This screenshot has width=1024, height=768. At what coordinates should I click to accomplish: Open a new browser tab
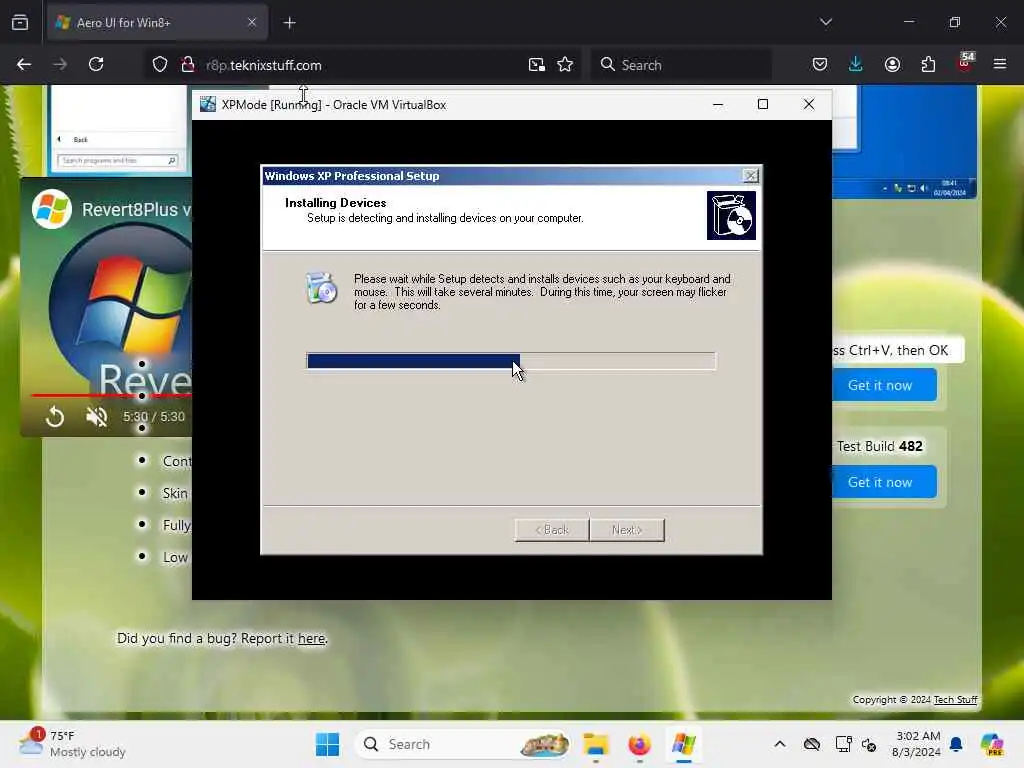point(289,23)
